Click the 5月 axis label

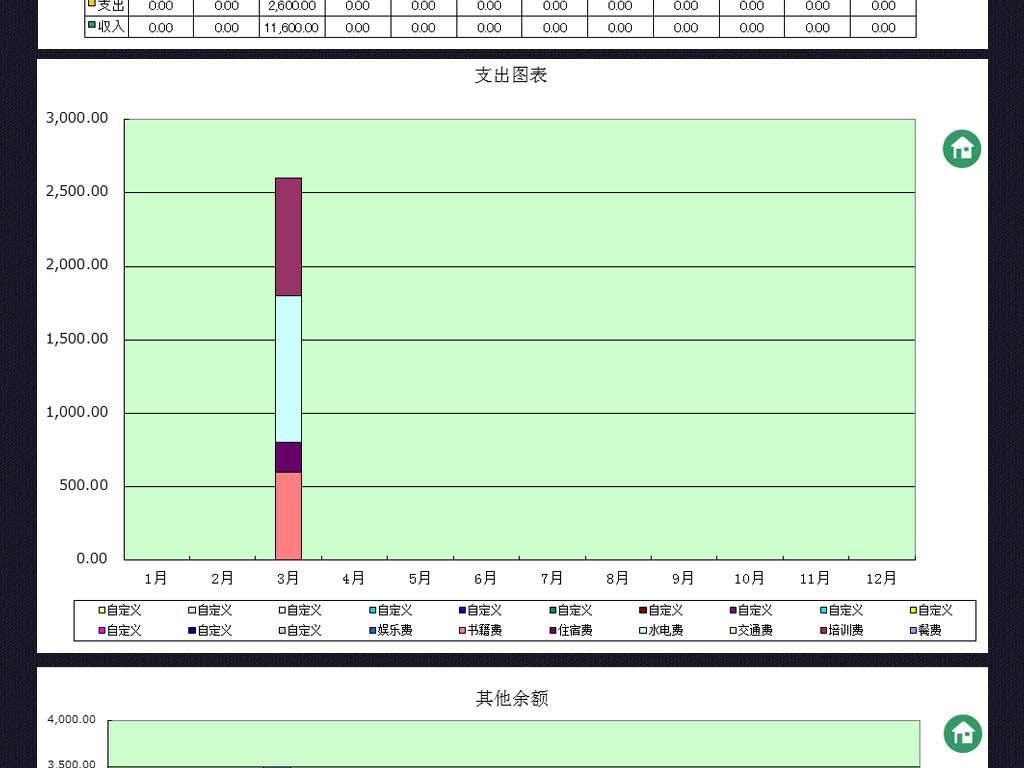(x=420, y=578)
